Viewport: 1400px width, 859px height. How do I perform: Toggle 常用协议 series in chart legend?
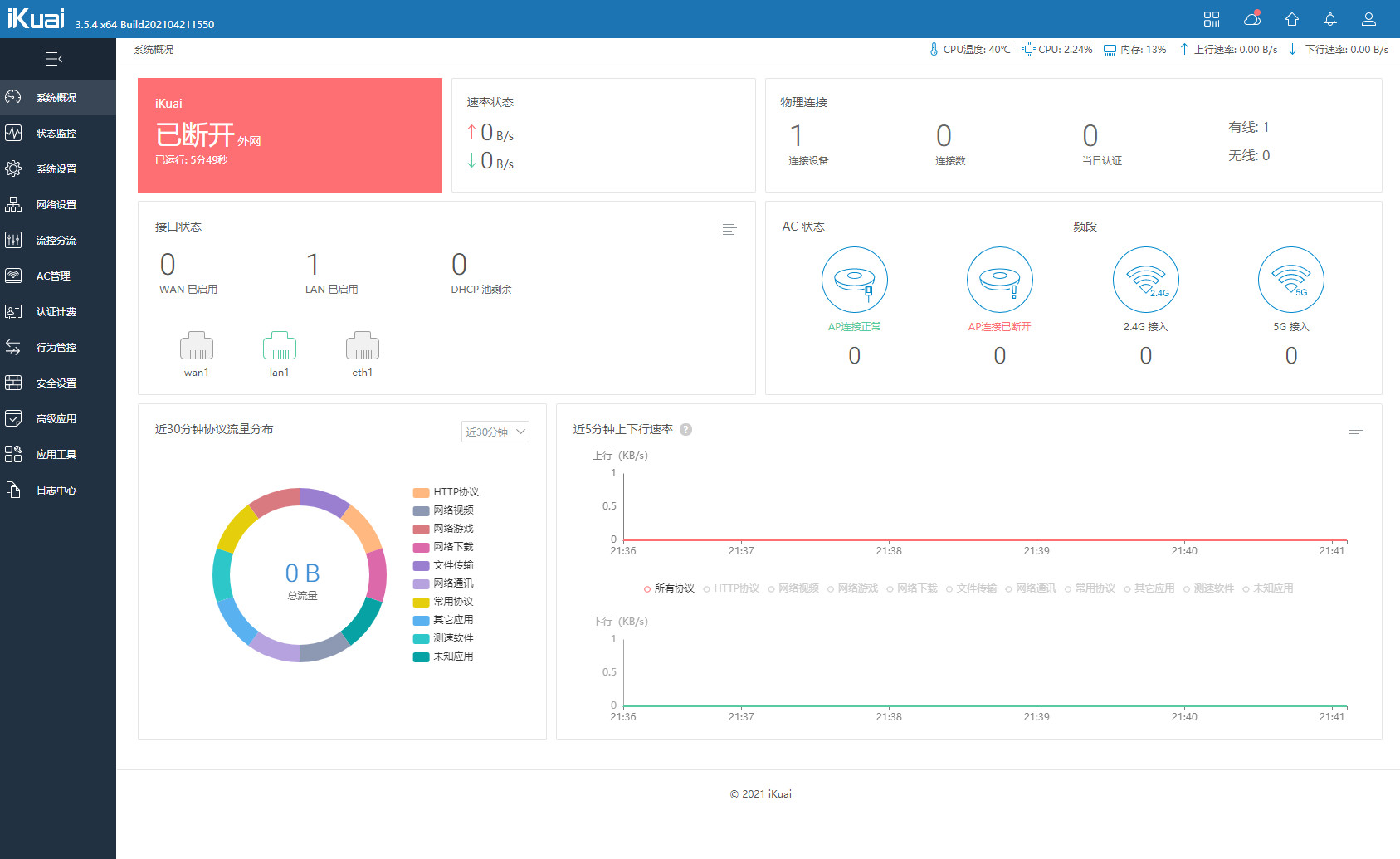tap(1090, 588)
